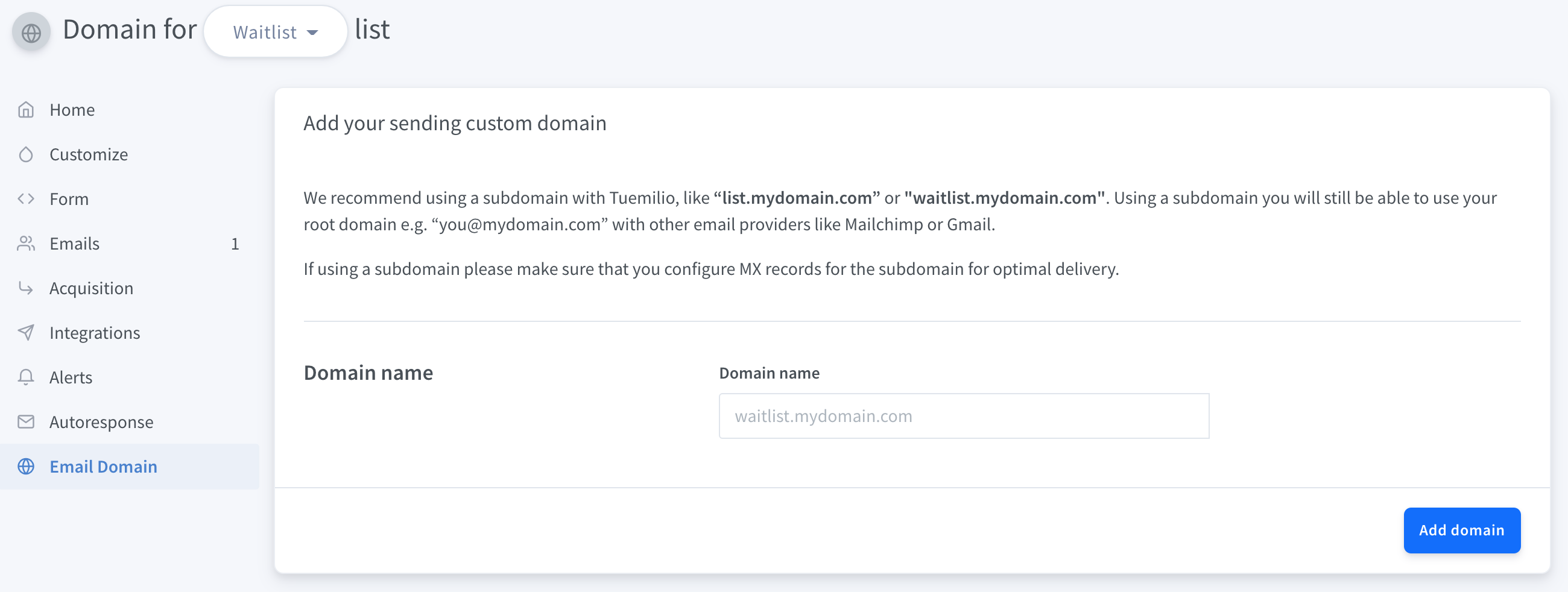
Task: Click the Form code brackets icon
Action: 25,198
